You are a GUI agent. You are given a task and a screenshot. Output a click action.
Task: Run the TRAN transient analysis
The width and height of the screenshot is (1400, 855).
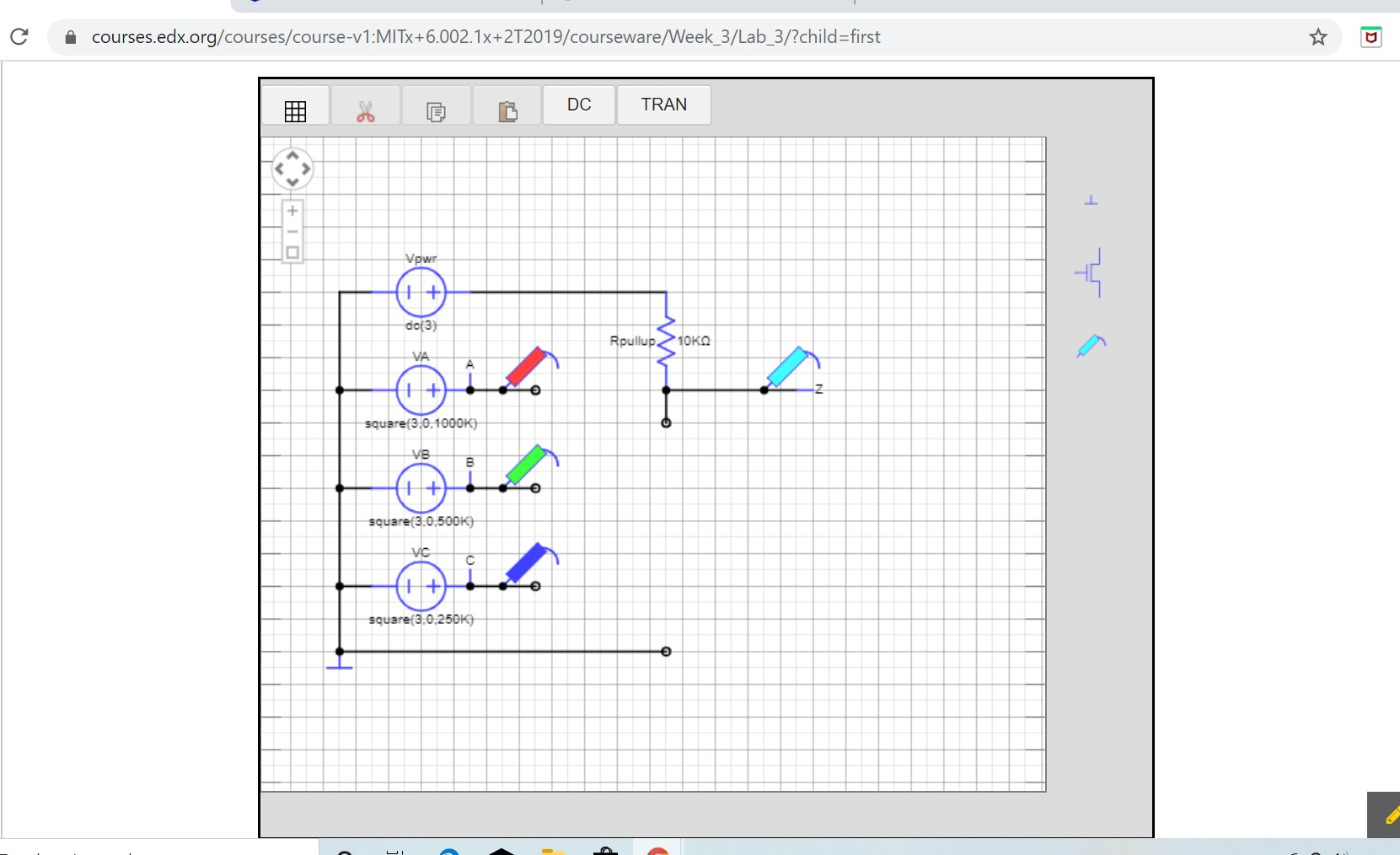click(x=664, y=105)
